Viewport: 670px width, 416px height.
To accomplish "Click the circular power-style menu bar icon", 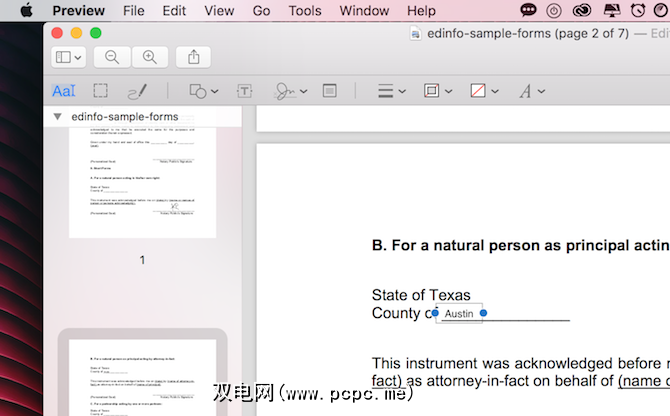I will point(554,10).
